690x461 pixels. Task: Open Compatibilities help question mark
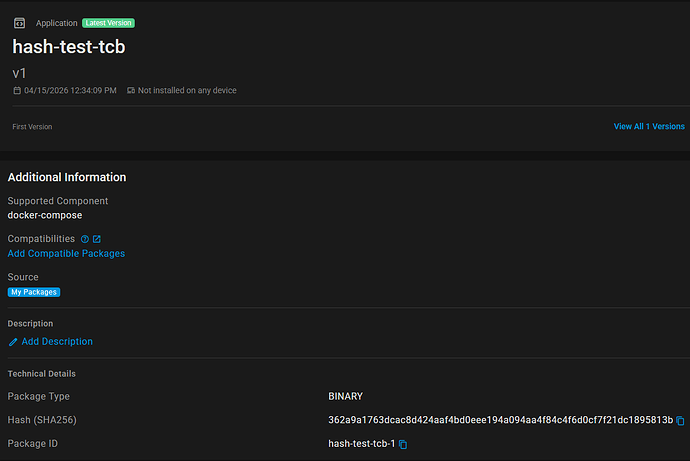point(85,239)
